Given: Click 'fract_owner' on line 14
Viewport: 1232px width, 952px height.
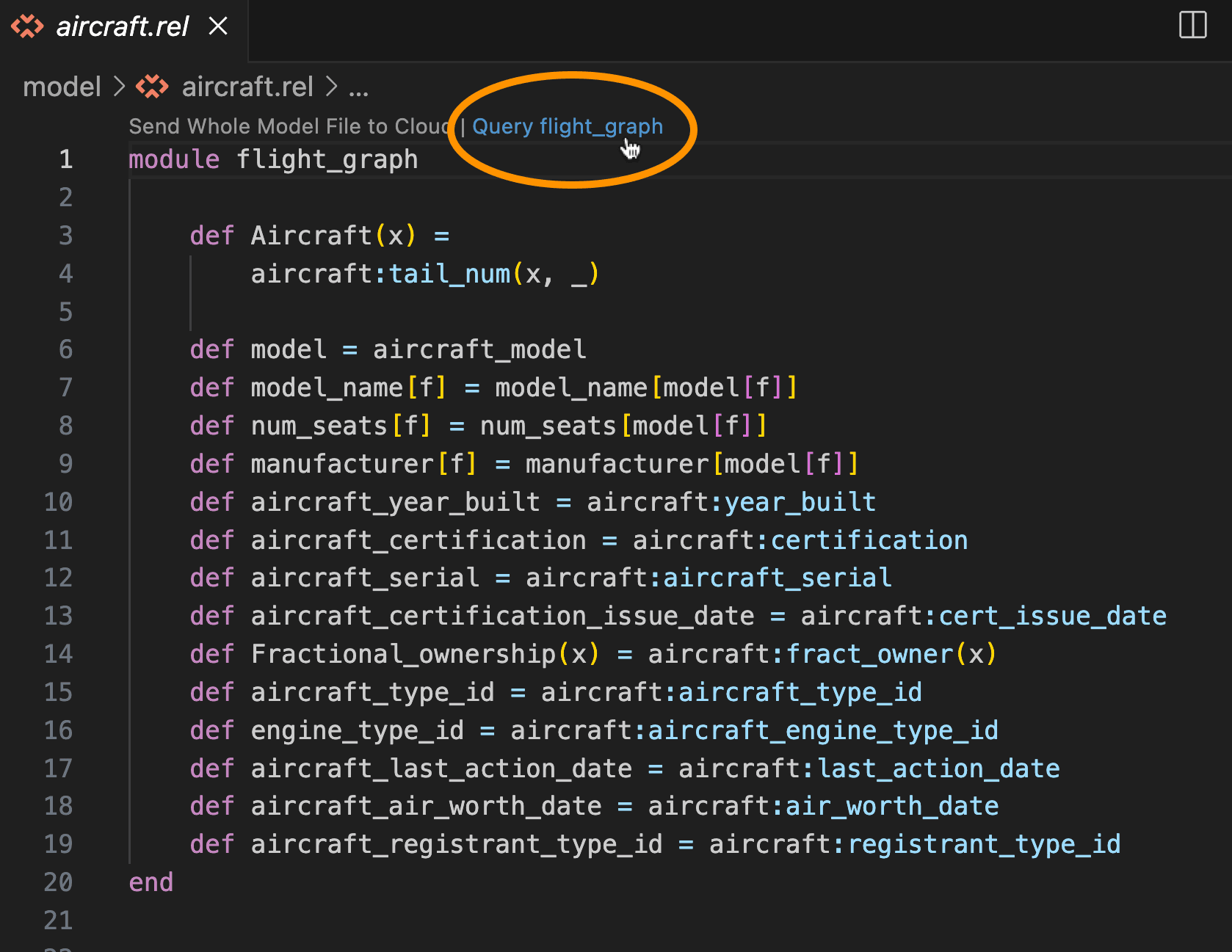Looking at the screenshot, I should click(869, 654).
